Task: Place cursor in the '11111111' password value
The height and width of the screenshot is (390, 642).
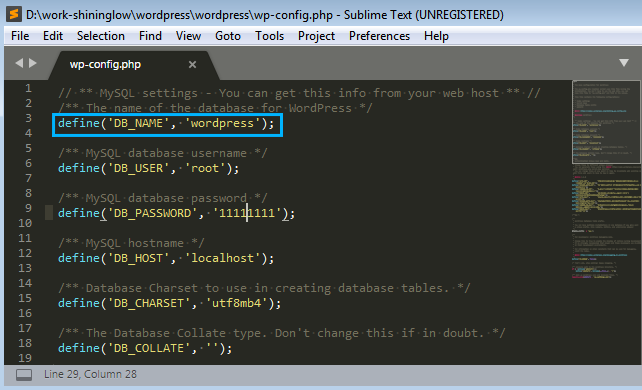Action: (x=246, y=213)
